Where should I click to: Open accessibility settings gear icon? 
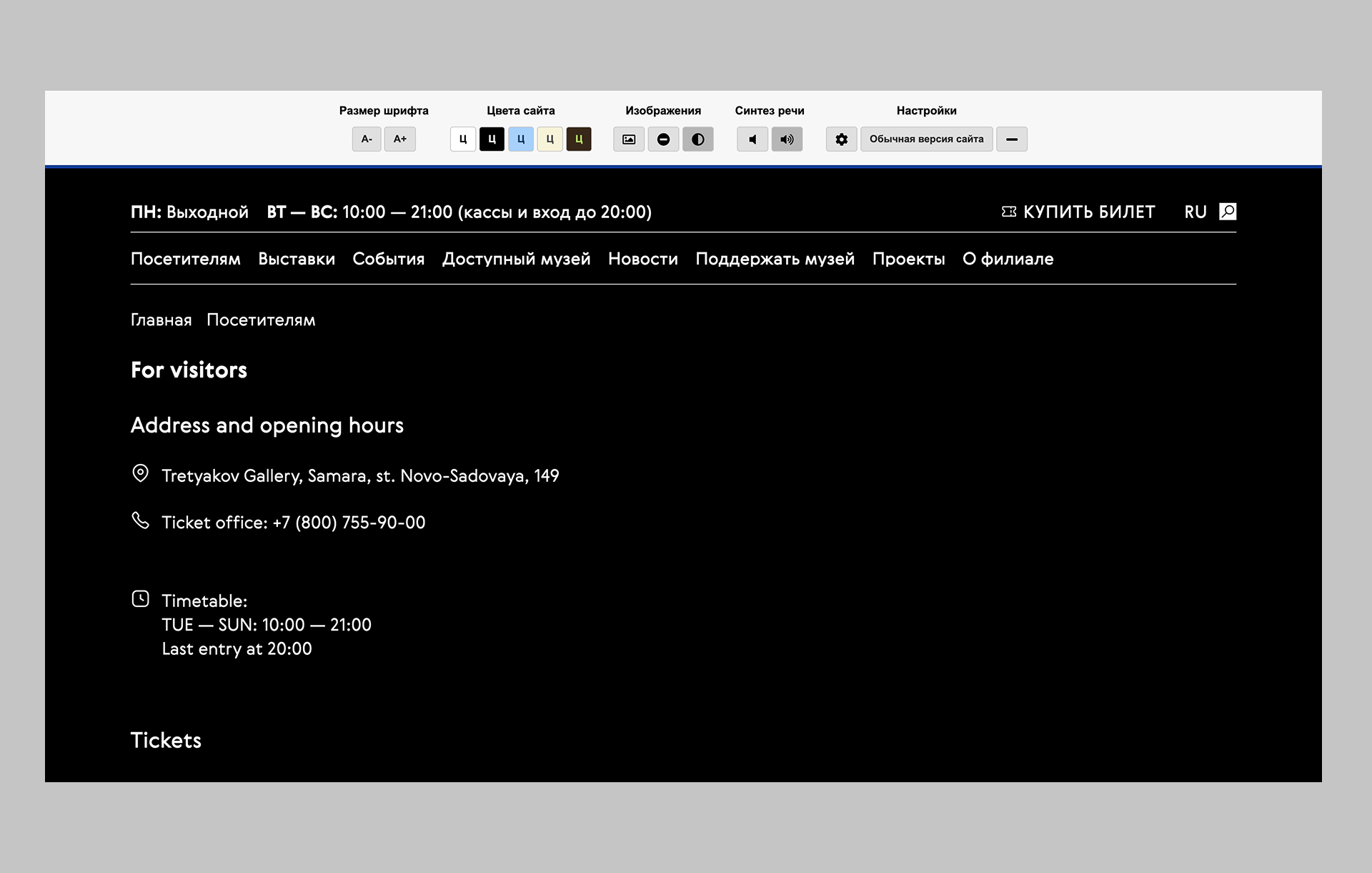(x=842, y=139)
